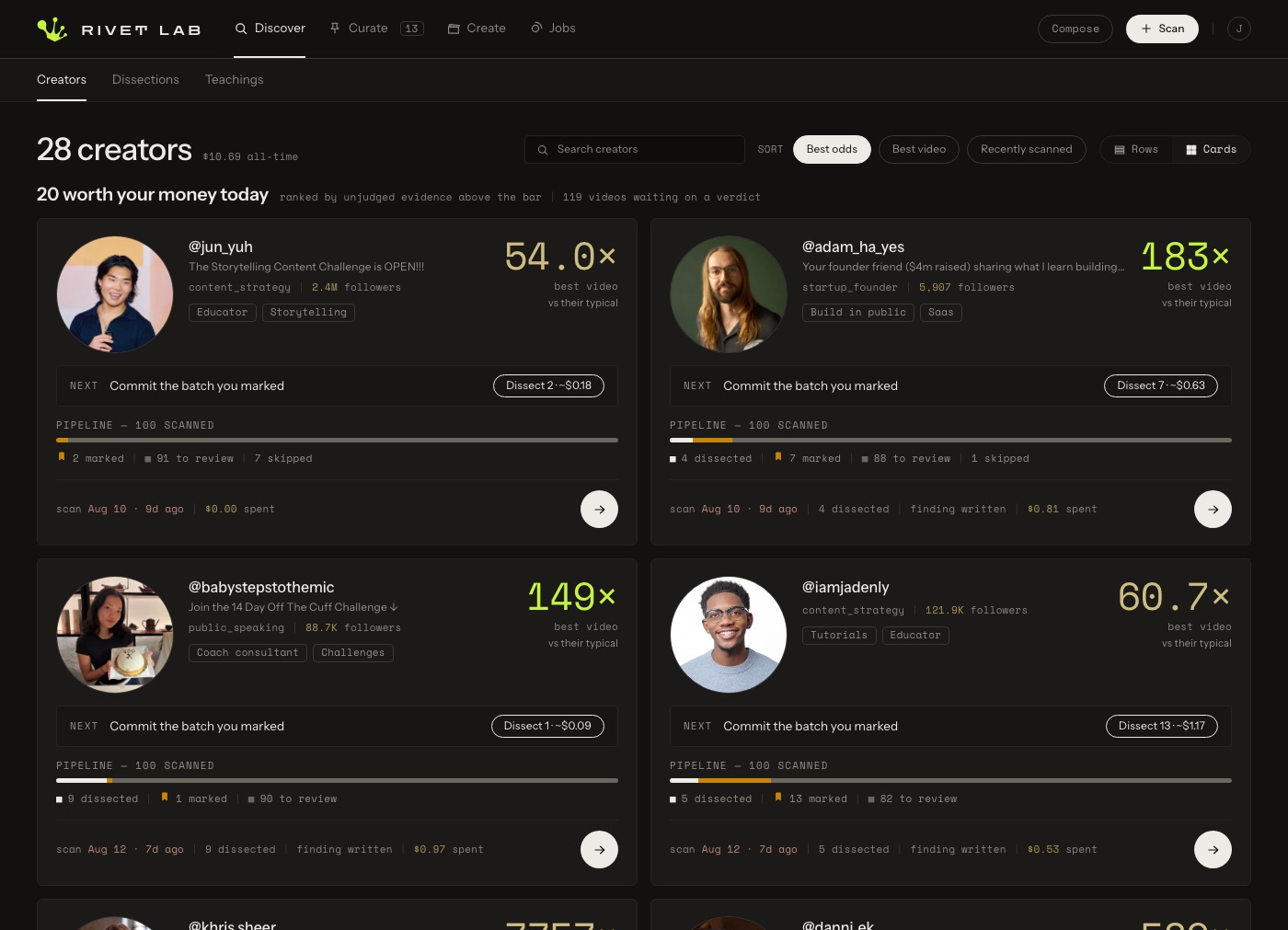Viewport: 1288px width, 930px height.
Task: Click the white square icon beside "9 dissected"
Action: click(60, 799)
